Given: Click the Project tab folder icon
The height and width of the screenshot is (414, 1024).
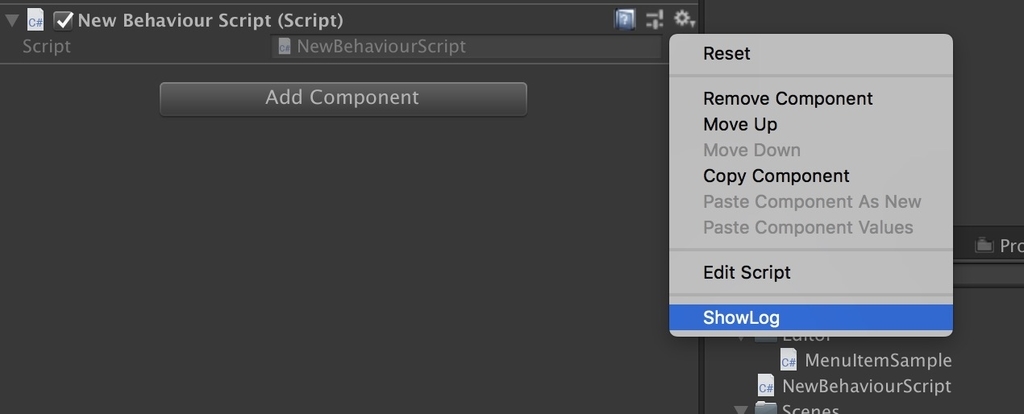Looking at the screenshot, I should coord(984,246).
